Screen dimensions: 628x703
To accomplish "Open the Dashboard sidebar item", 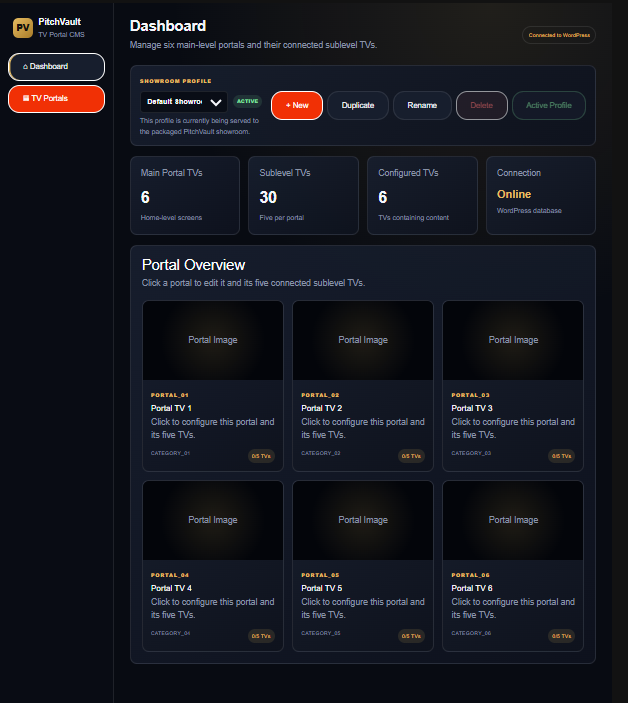I will [56, 67].
